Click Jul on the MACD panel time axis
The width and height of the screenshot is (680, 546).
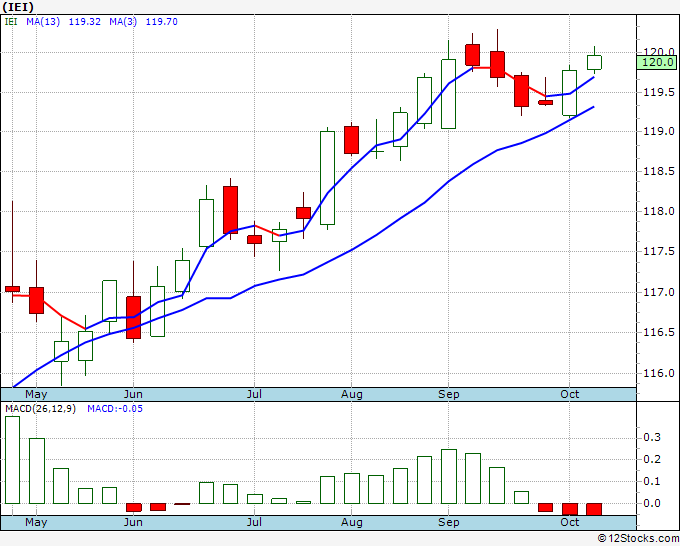[x=254, y=522]
